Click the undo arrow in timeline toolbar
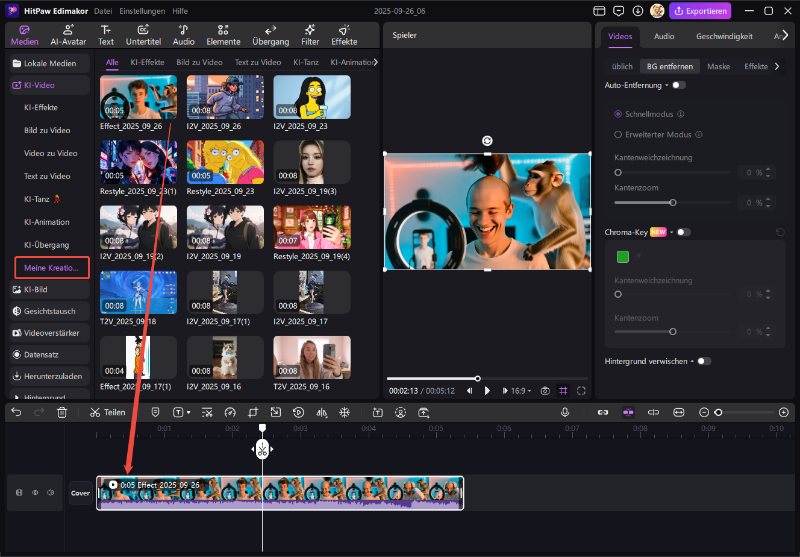 pyautogui.click(x=16, y=412)
